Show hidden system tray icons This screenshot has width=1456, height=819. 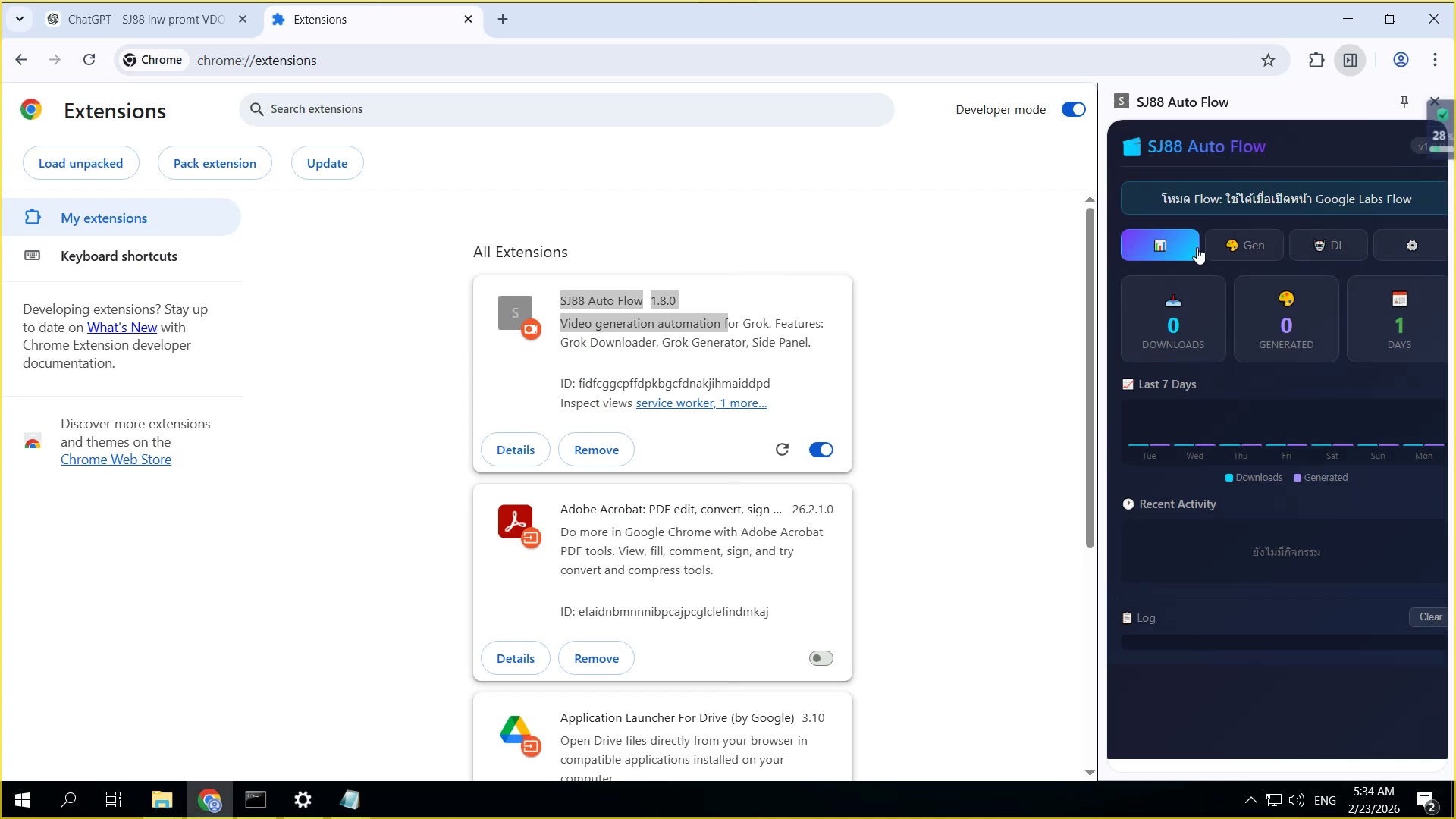point(1250,800)
